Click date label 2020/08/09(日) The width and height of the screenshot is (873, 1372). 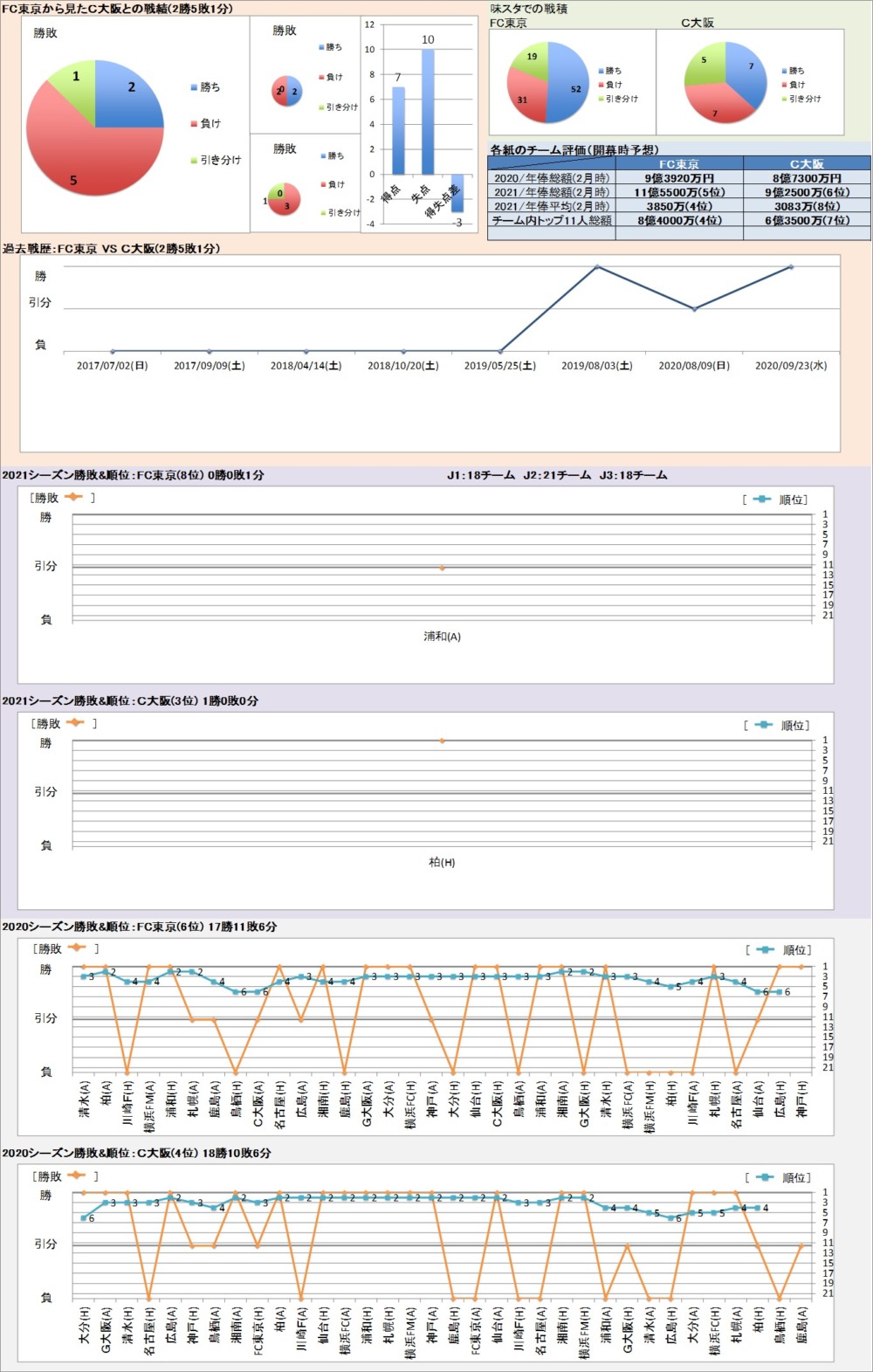[x=694, y=366]
